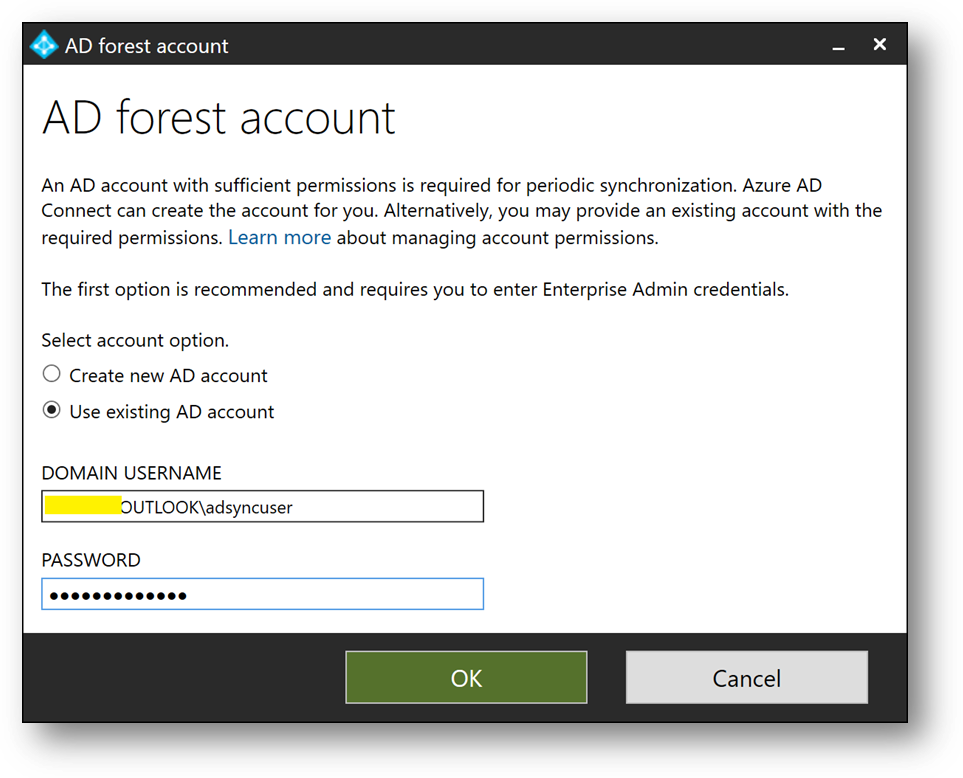Confirm with the OK button
This screenshot has width=963, height=778.
point(466,677)
